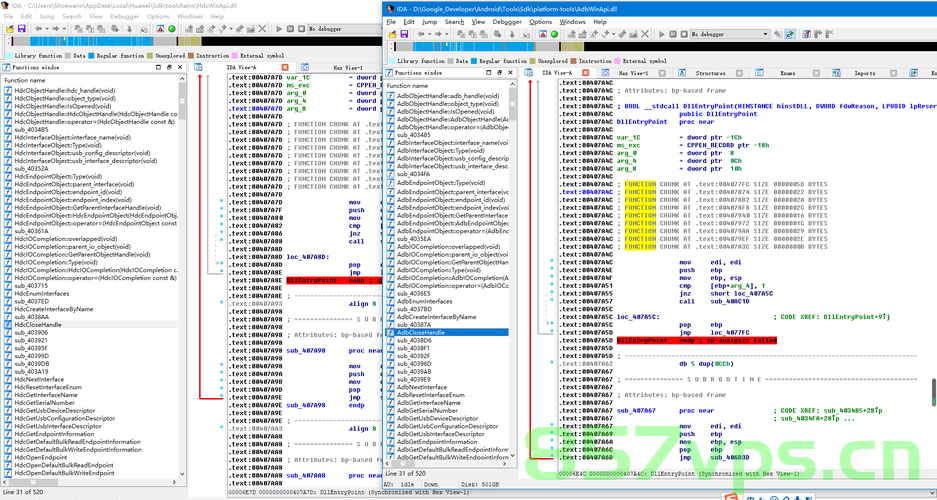This screenshot has width=937, height=500.
Task: Pause process button in AdbWinApi window toolbar
Action: (673, 34)
